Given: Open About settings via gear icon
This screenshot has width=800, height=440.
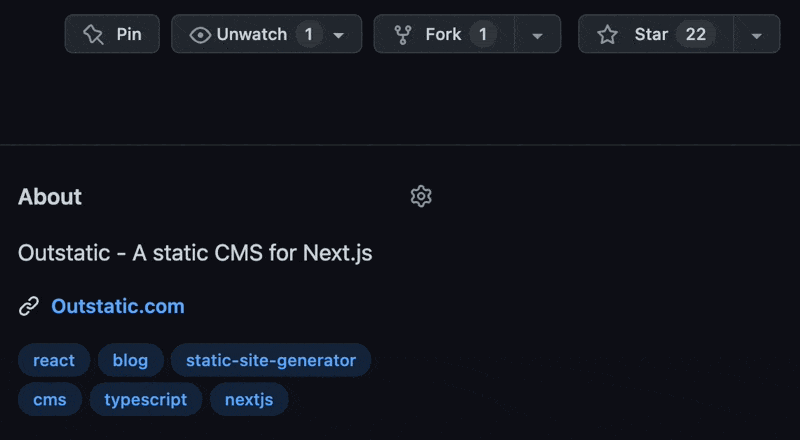Looking at the screenshot, I should click(421, 196).
